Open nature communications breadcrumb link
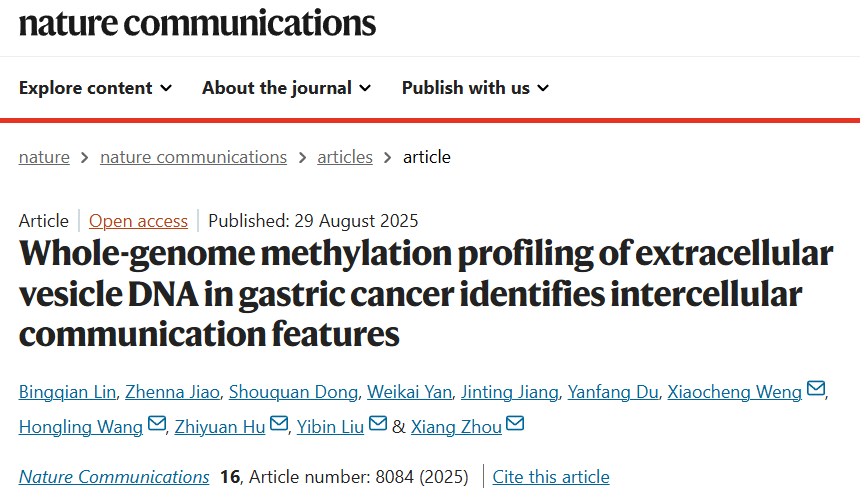The width and height of the screenshot is (860, 500). coord(193,157)
